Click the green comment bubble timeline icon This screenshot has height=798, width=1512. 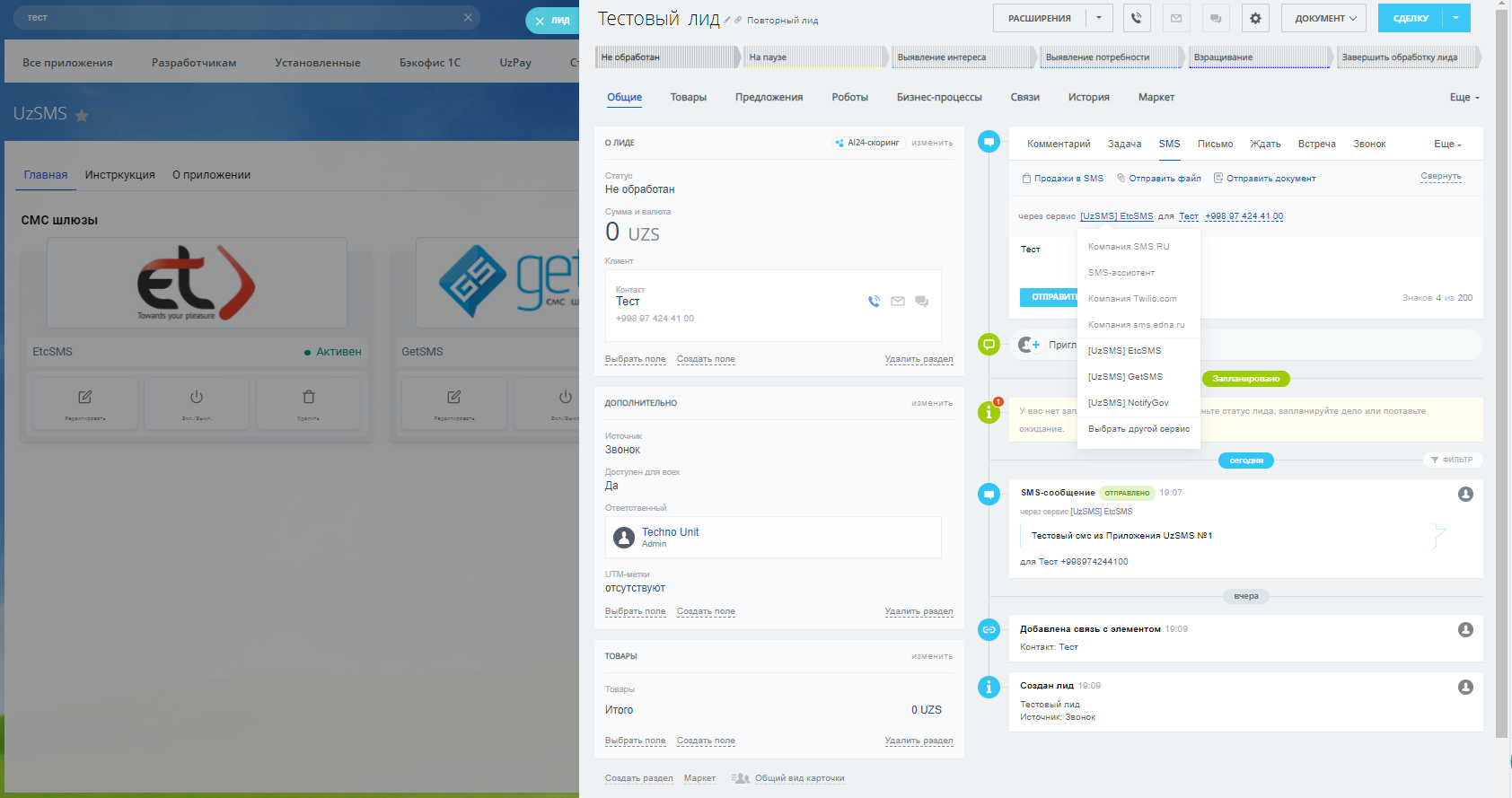[989, 344]
